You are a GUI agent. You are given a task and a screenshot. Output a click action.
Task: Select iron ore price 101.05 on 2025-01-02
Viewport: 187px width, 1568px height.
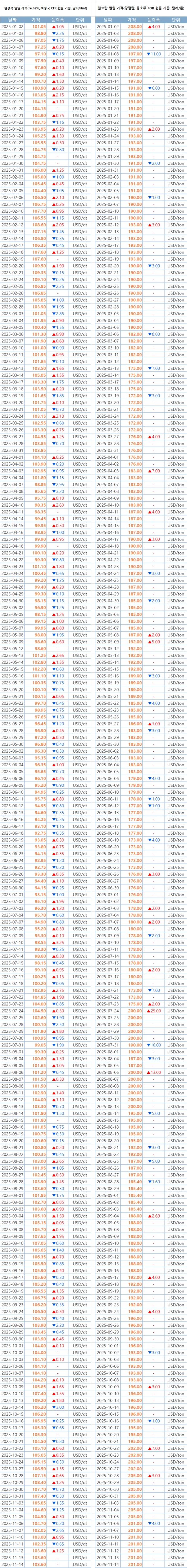pos(39,27)
